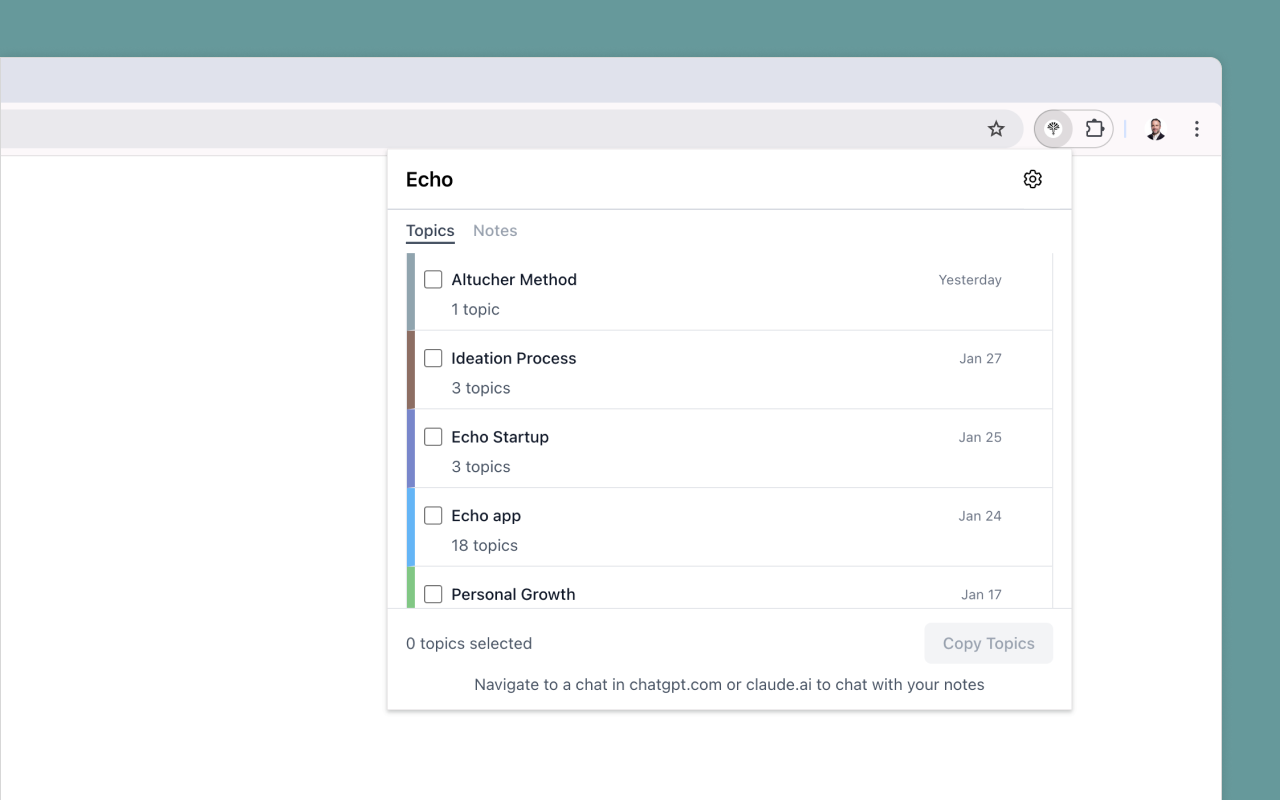
Task: Click the Altucher Method title
Action: tap(514, 280)
